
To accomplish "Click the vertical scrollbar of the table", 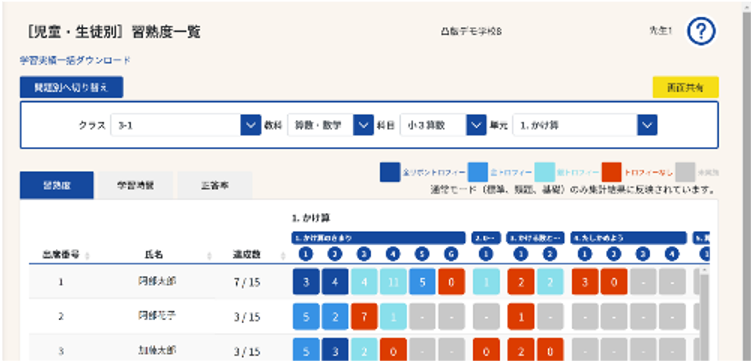I will (x=704, y=314).
